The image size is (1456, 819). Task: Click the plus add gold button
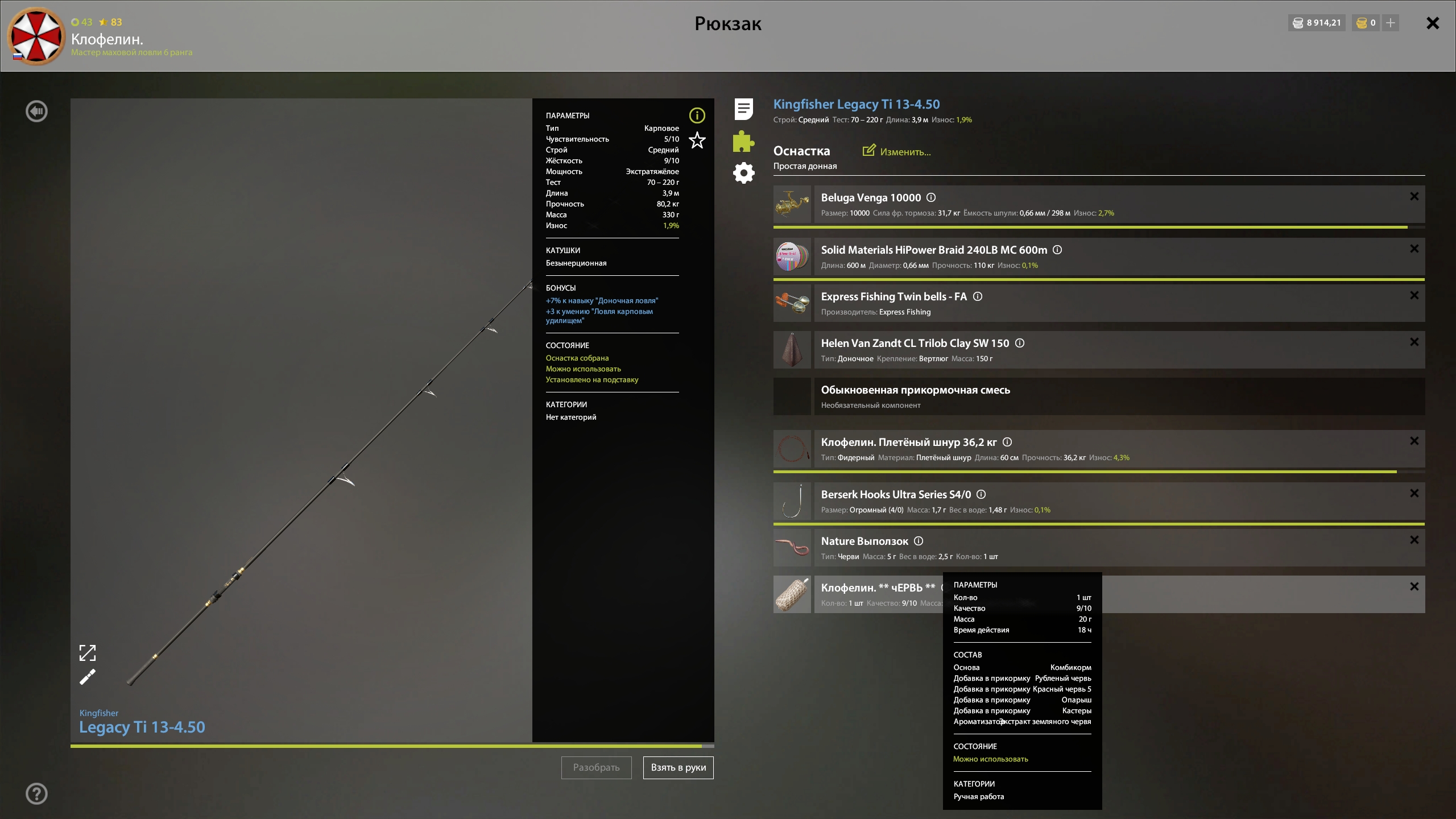point(1390,23)
